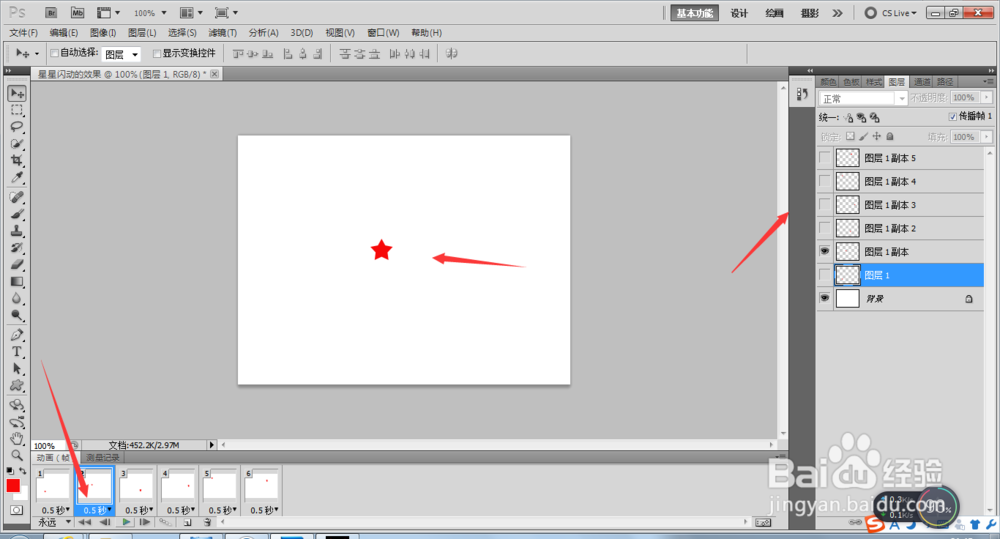Play the frame animation
Image resolution: width=1000 pixels, height=539 pixels.
pos(126,522)
